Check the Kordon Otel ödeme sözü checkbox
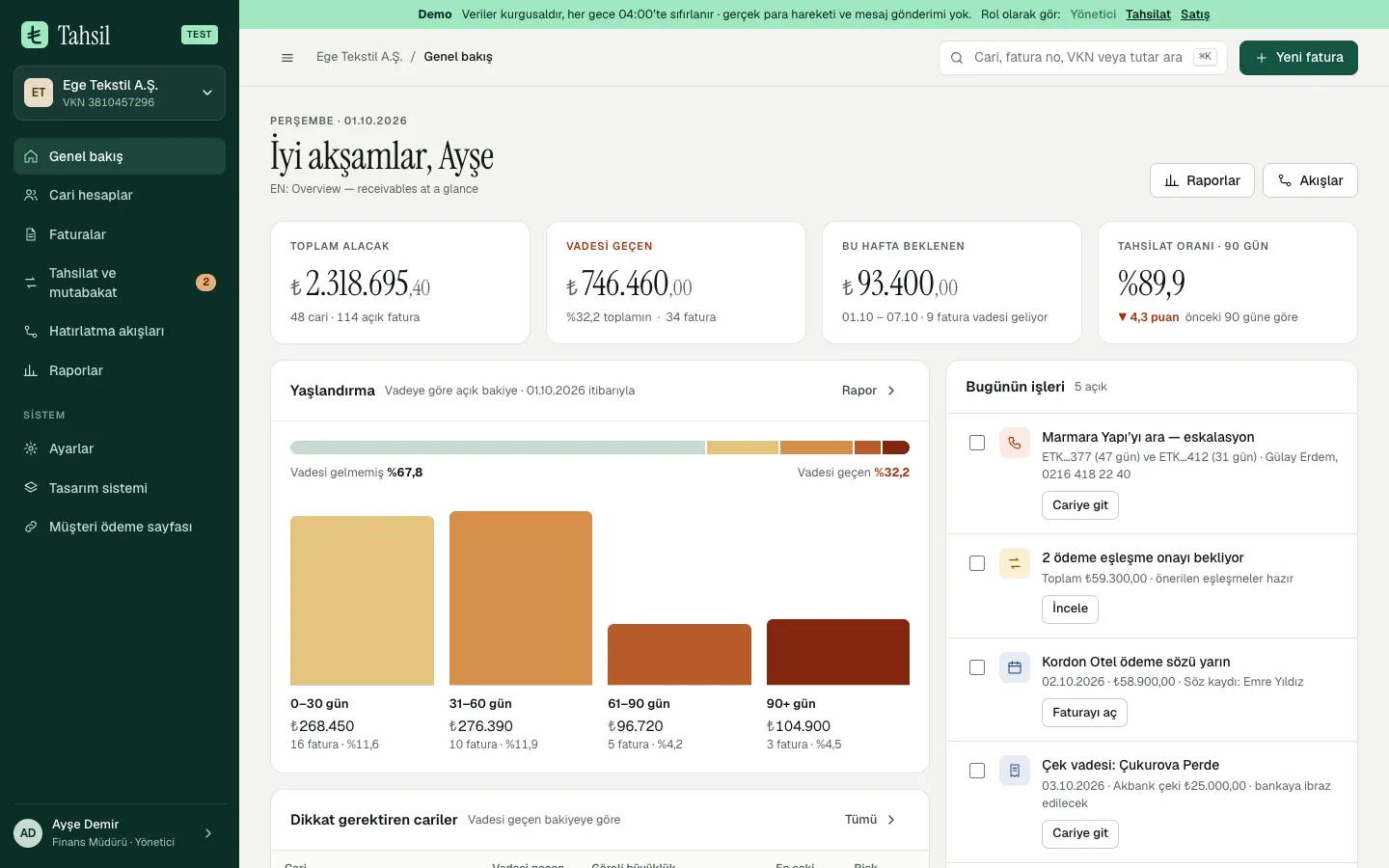 click(977, 667)
